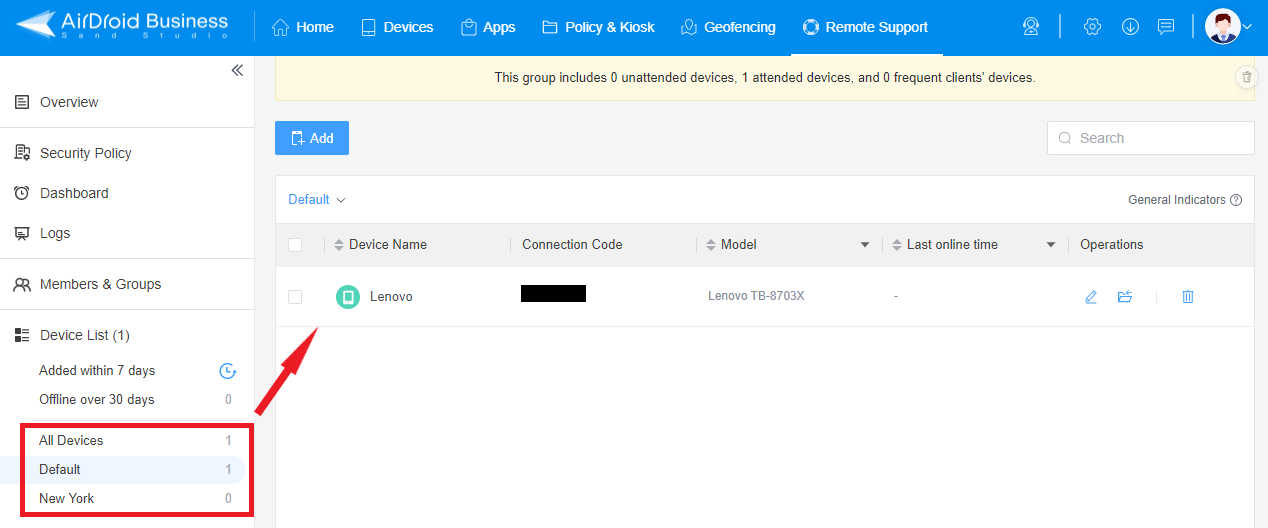1268x528 pixels.
Task: Open the user avatar menu
Action: (x=1229, y=26)
